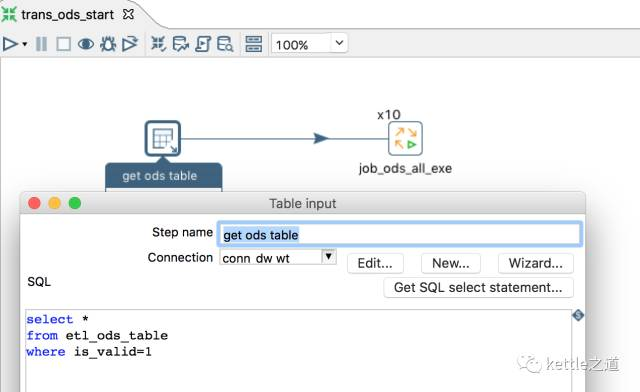Select the trans_ods_start tab
This screenshot has width=640, height=392.
(x=67, y=15)
